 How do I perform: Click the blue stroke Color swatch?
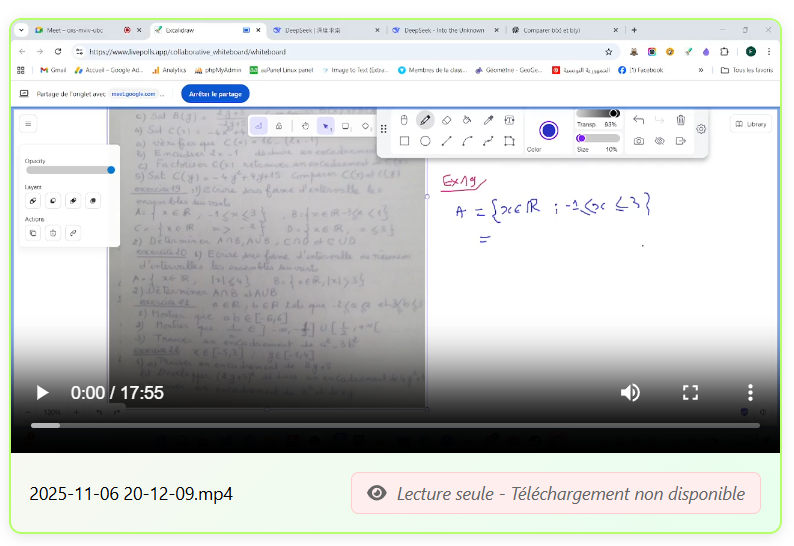pyautogui.click(x=548, y=130)
